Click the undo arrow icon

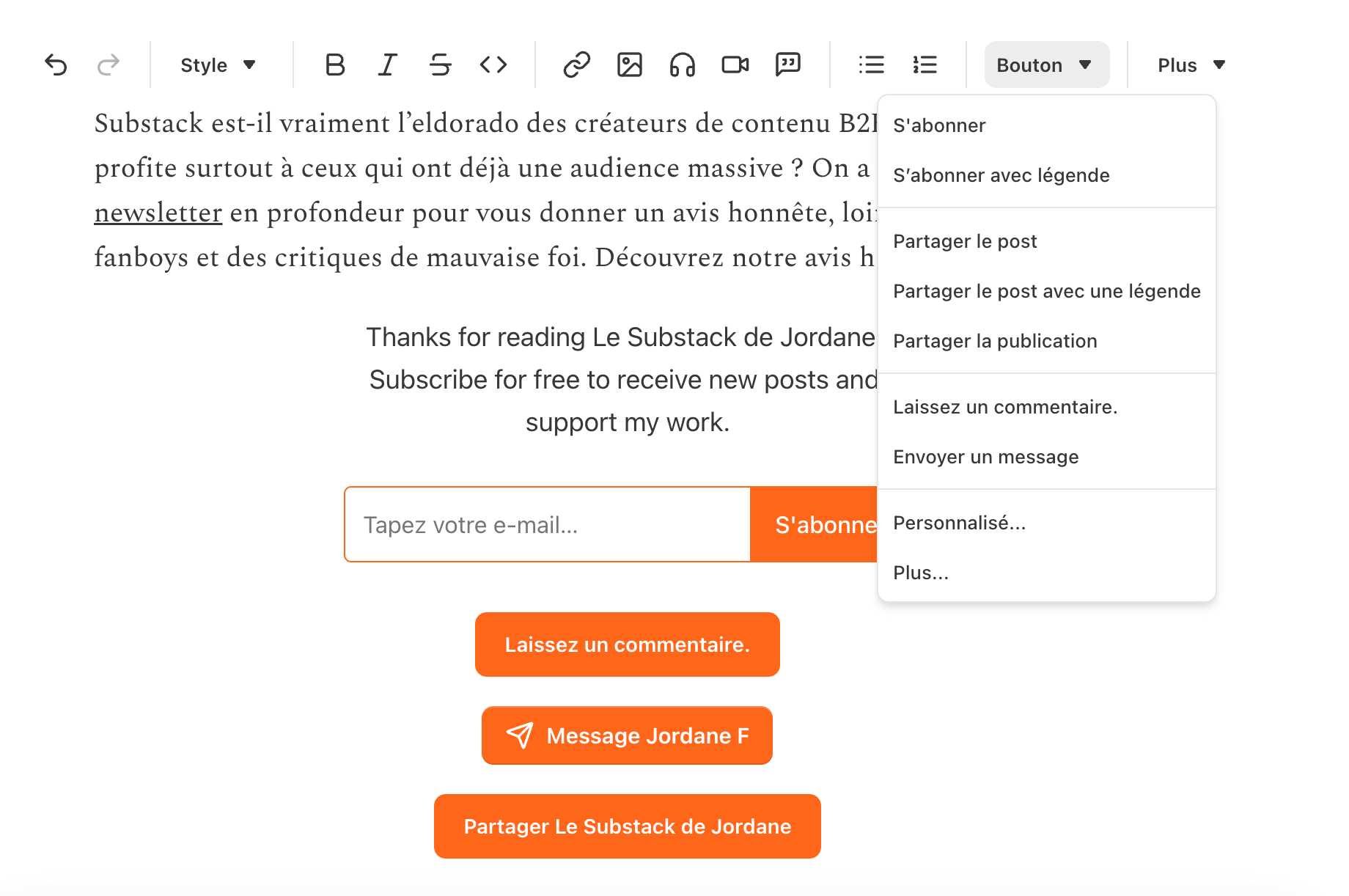pyautogui.click(x=56, y=65)
